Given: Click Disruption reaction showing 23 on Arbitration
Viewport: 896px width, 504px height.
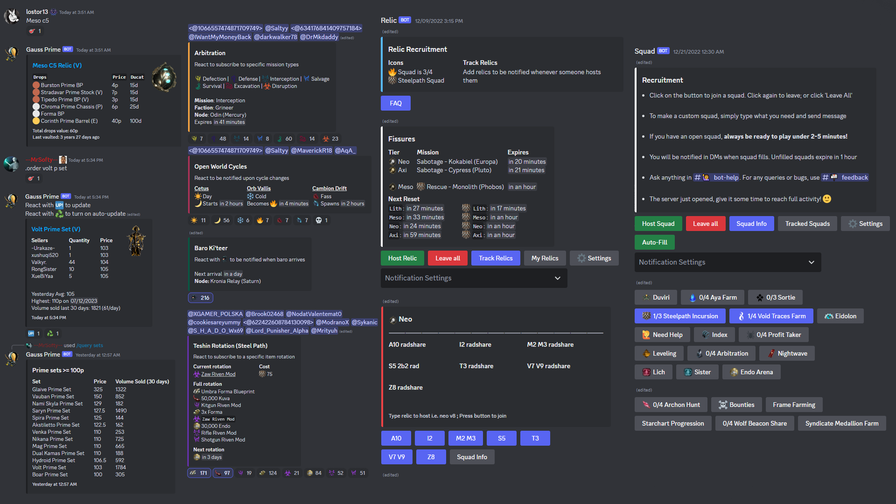Looking at the screenshot, I should click(x=331, y=138).
